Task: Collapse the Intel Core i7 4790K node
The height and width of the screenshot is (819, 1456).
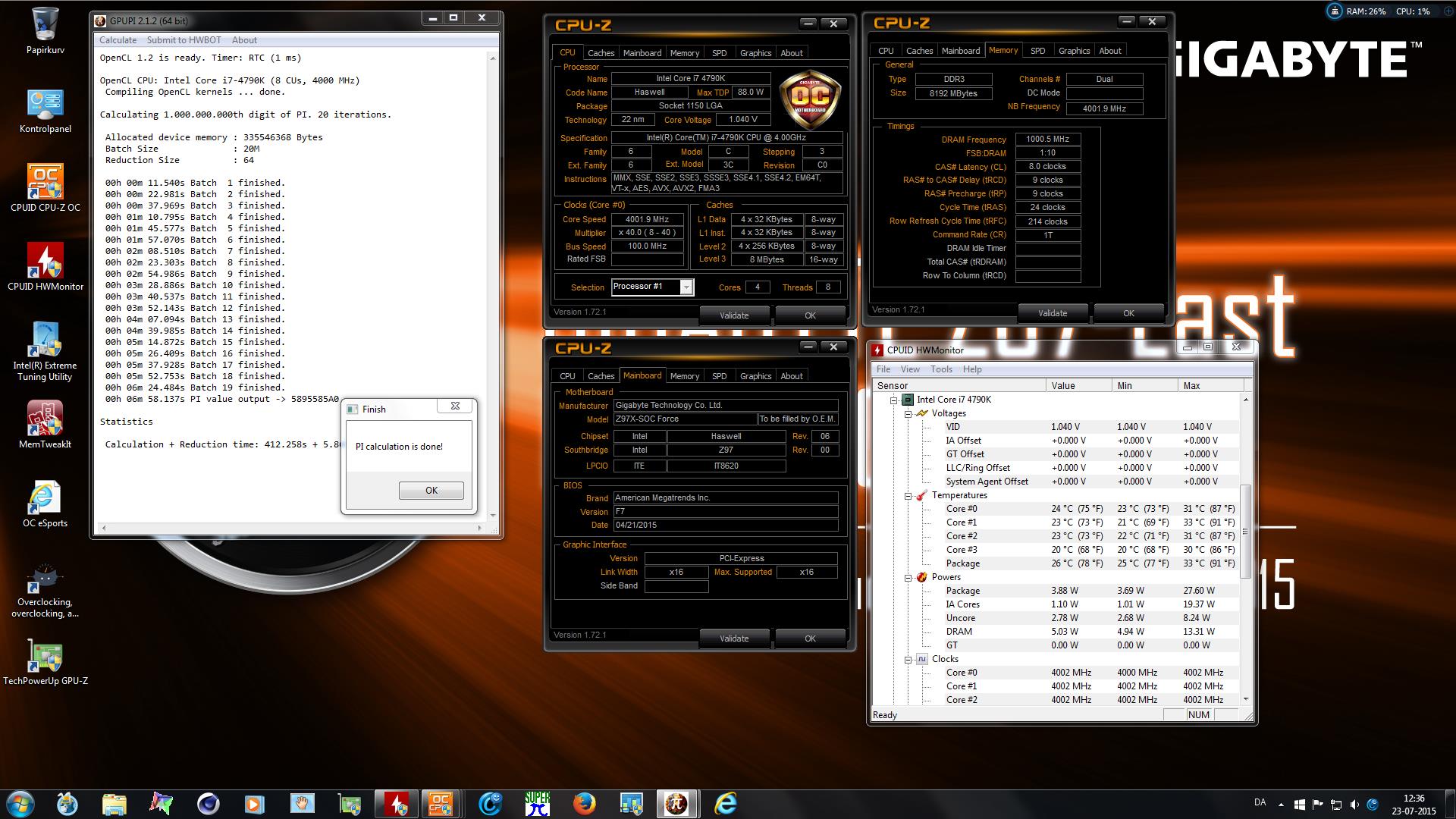Action: (x=893, y=400)
